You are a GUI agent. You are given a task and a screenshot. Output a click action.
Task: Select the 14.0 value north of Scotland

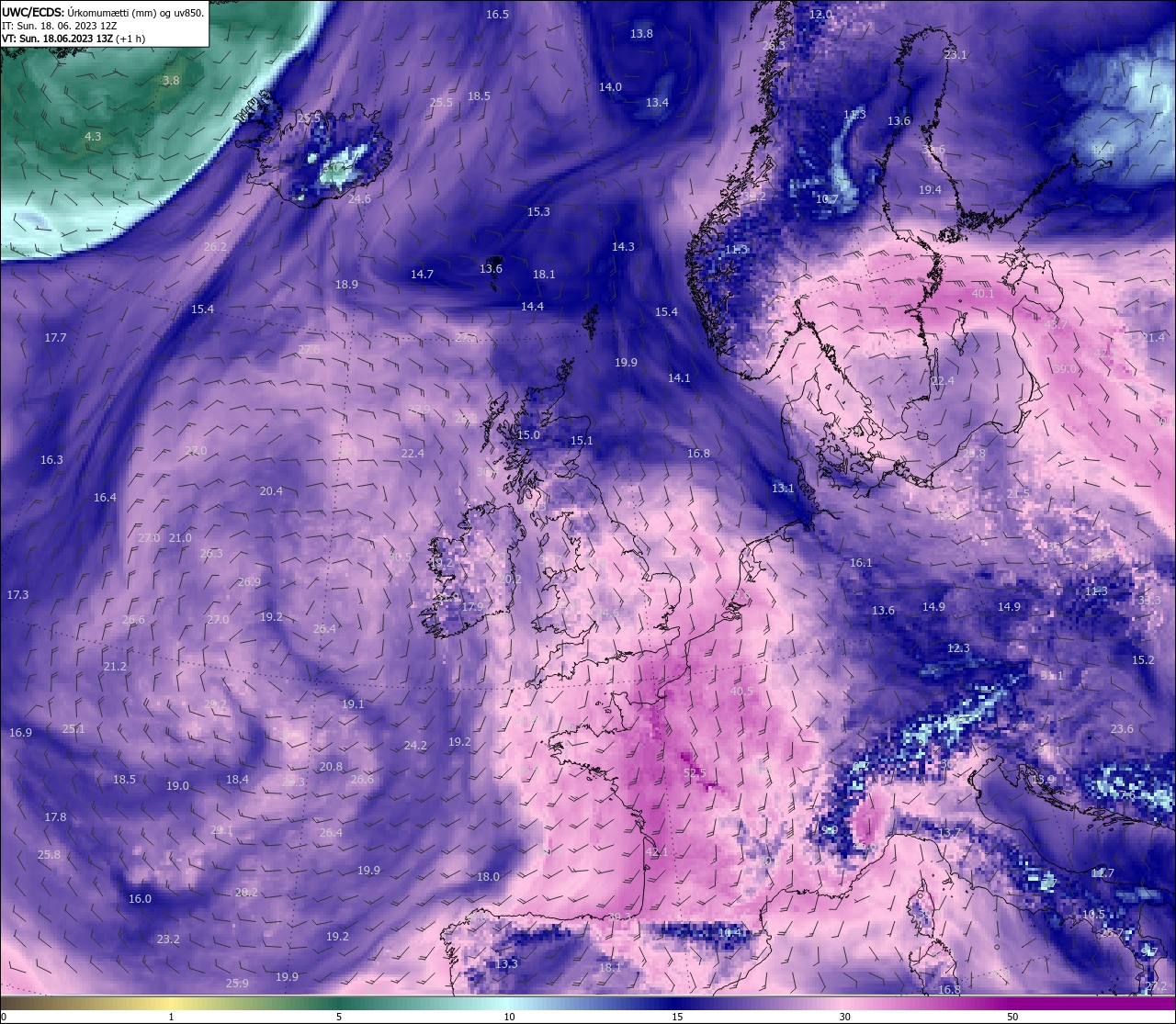[x=610, y=86]
